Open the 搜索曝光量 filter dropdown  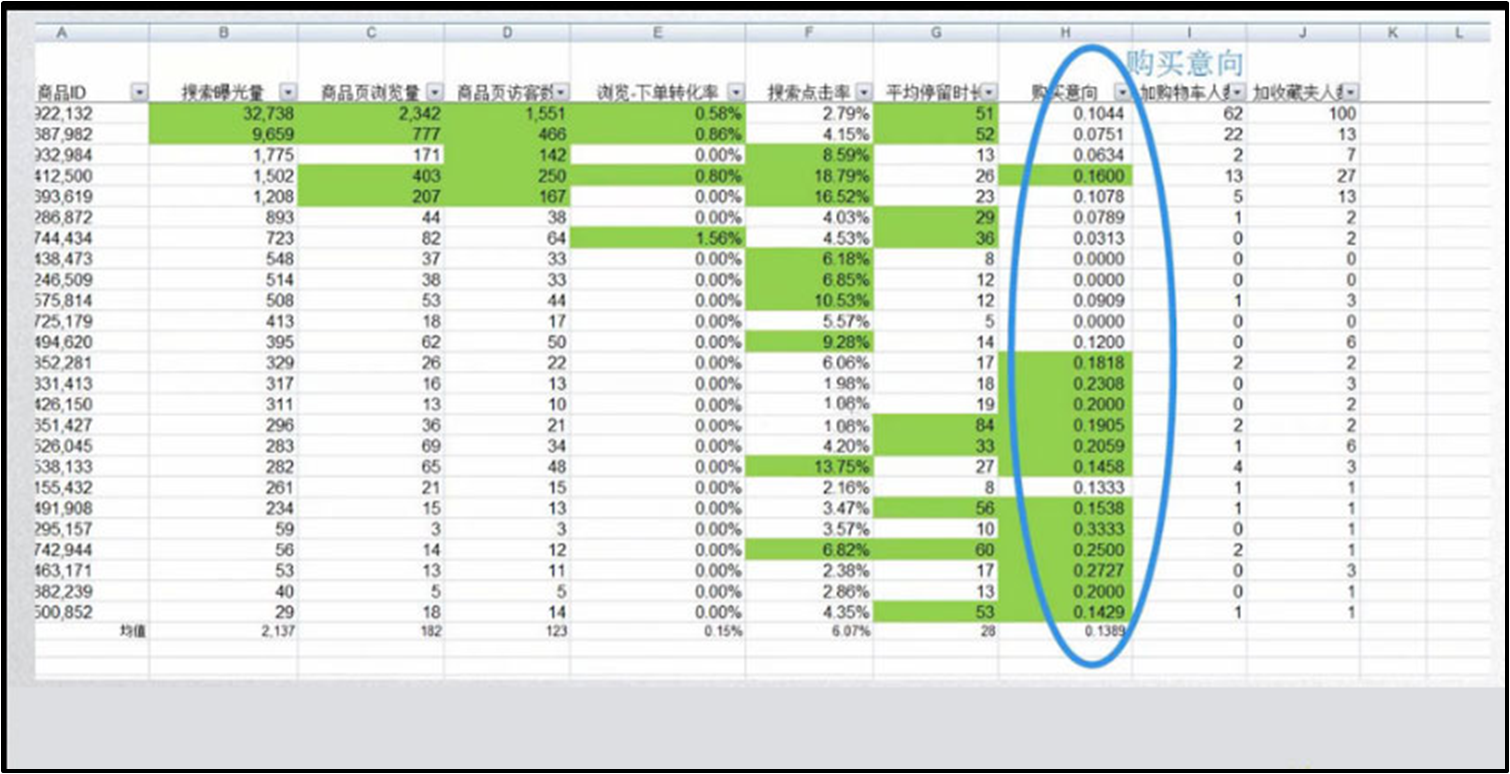(288, 92)
